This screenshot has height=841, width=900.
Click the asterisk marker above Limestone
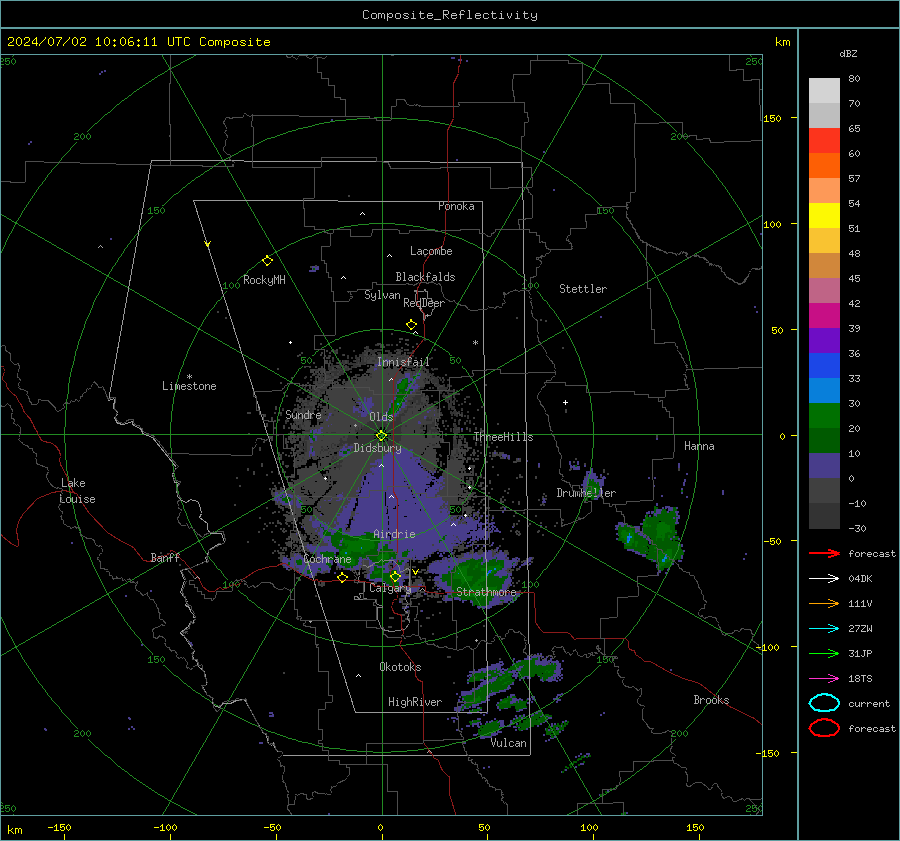coord(189,377)
